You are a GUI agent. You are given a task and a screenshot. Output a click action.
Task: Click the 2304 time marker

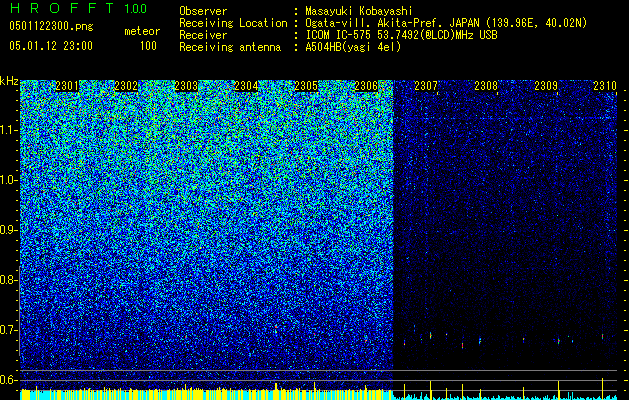[x=246, y=86]
